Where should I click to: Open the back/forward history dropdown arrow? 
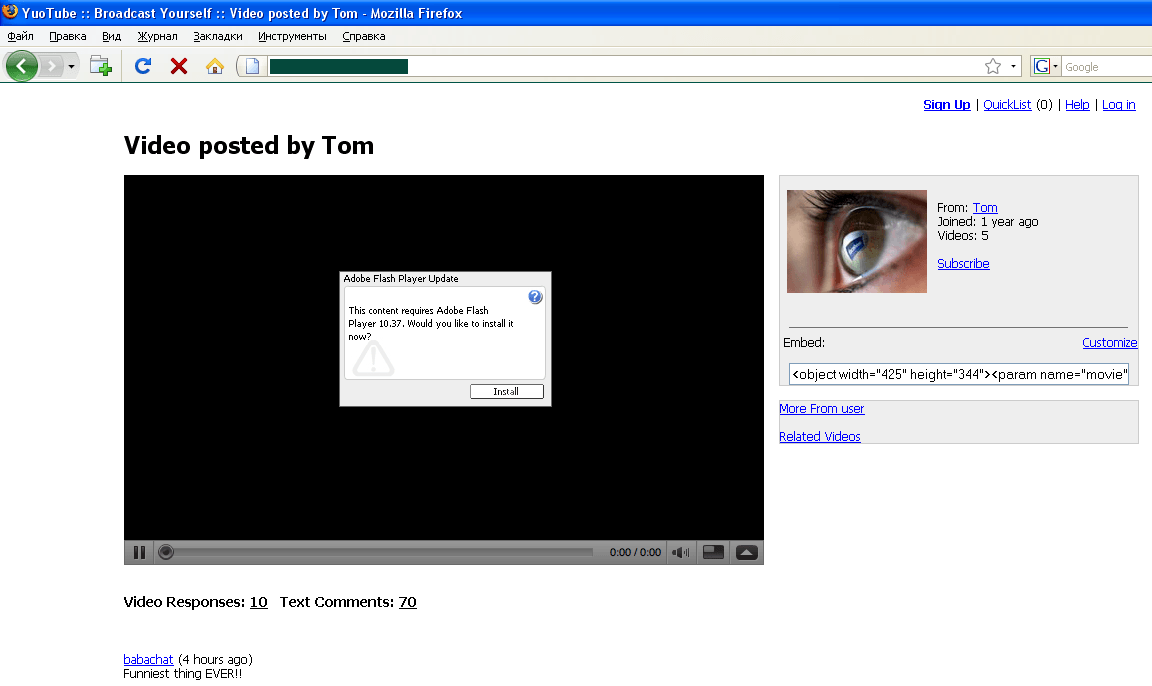pyautogui.click(x=71, y=67)
